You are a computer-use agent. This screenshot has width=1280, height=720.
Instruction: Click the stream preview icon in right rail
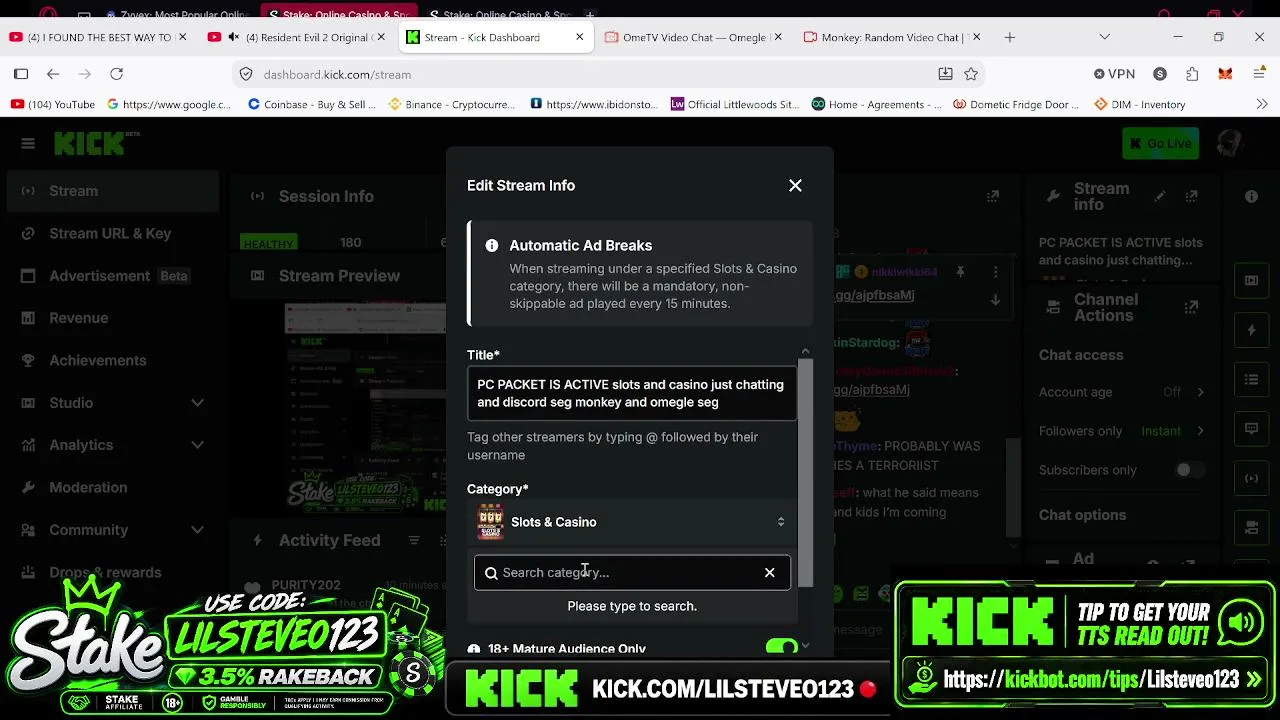(x=1251, y=281)
